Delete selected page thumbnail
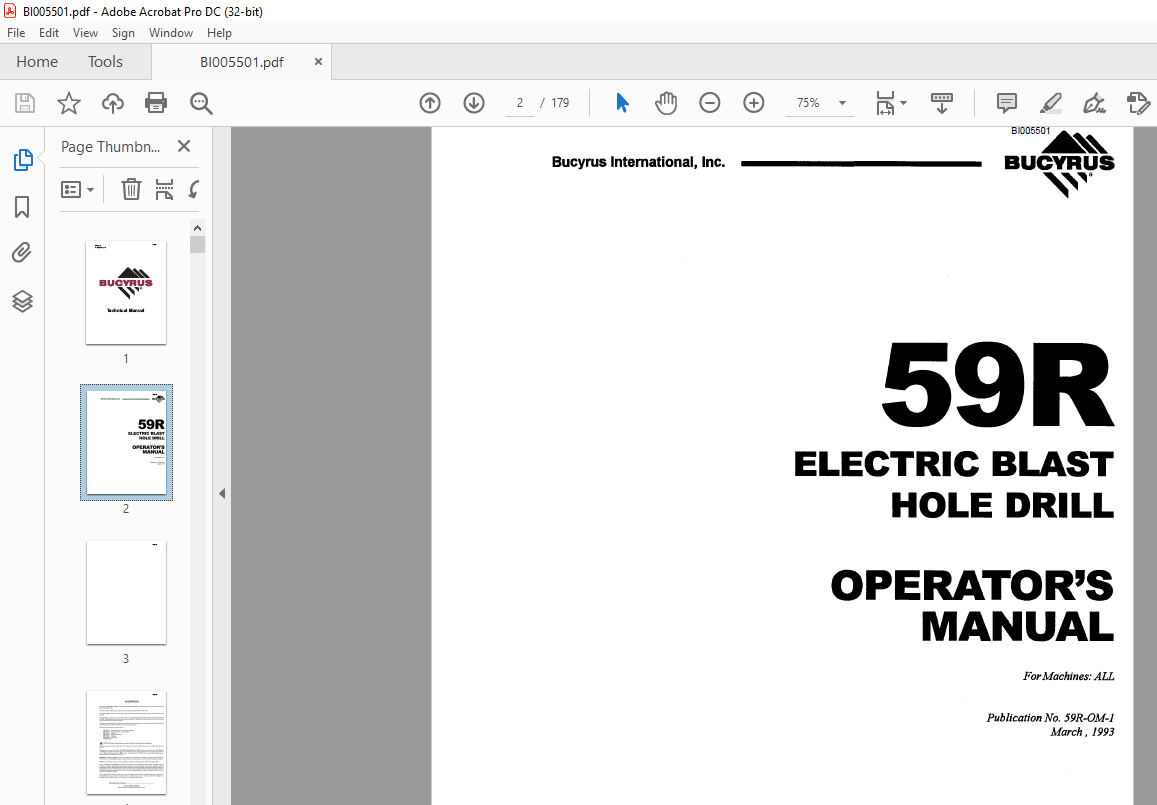 (x=131, y=190)
